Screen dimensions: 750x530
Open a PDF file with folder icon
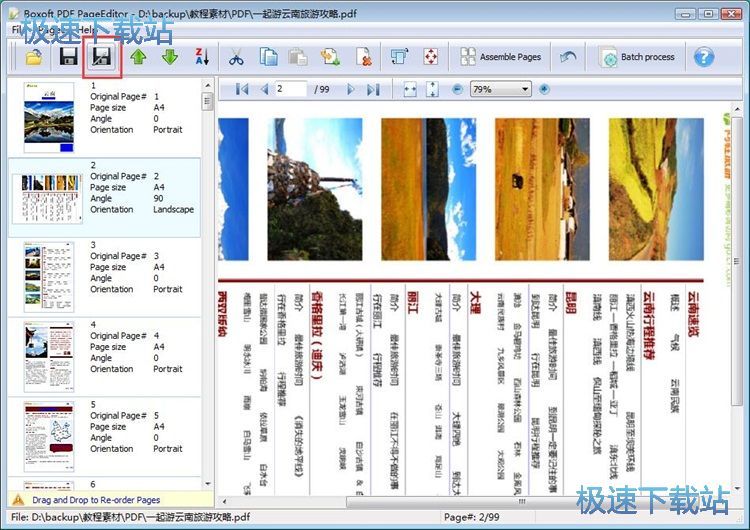[x=33, y=57]
